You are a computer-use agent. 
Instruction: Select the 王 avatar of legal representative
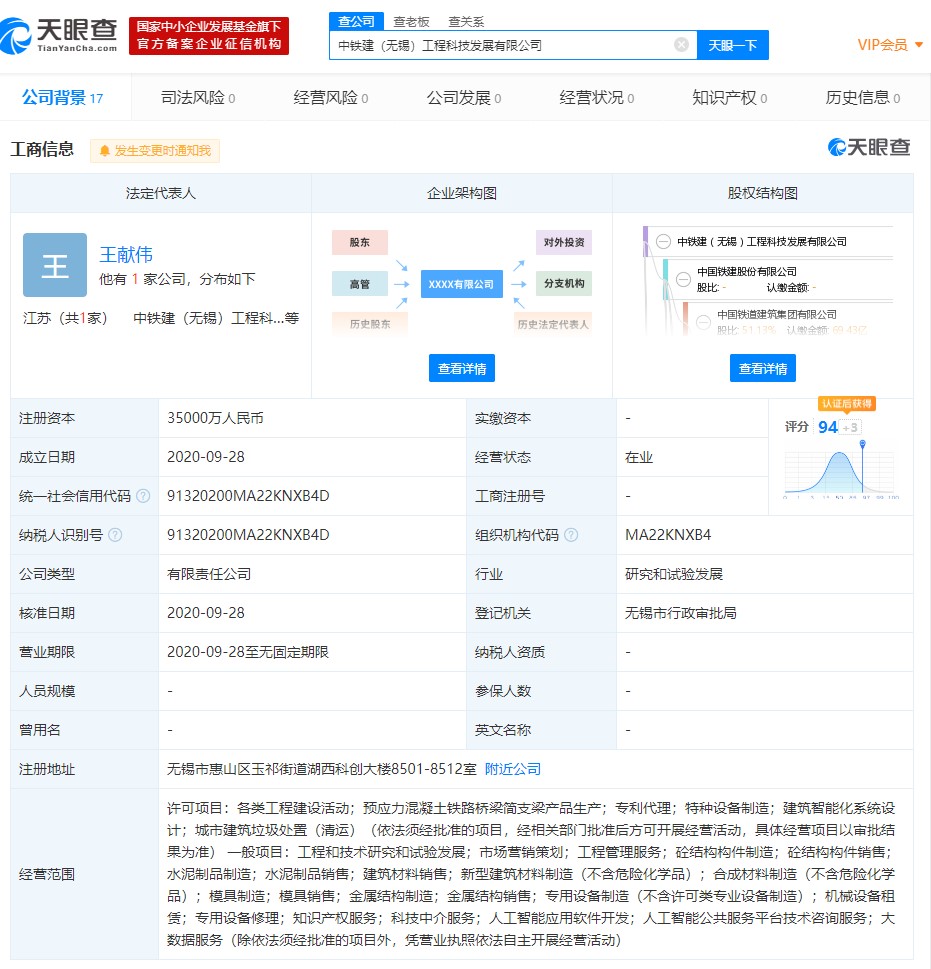55,265
